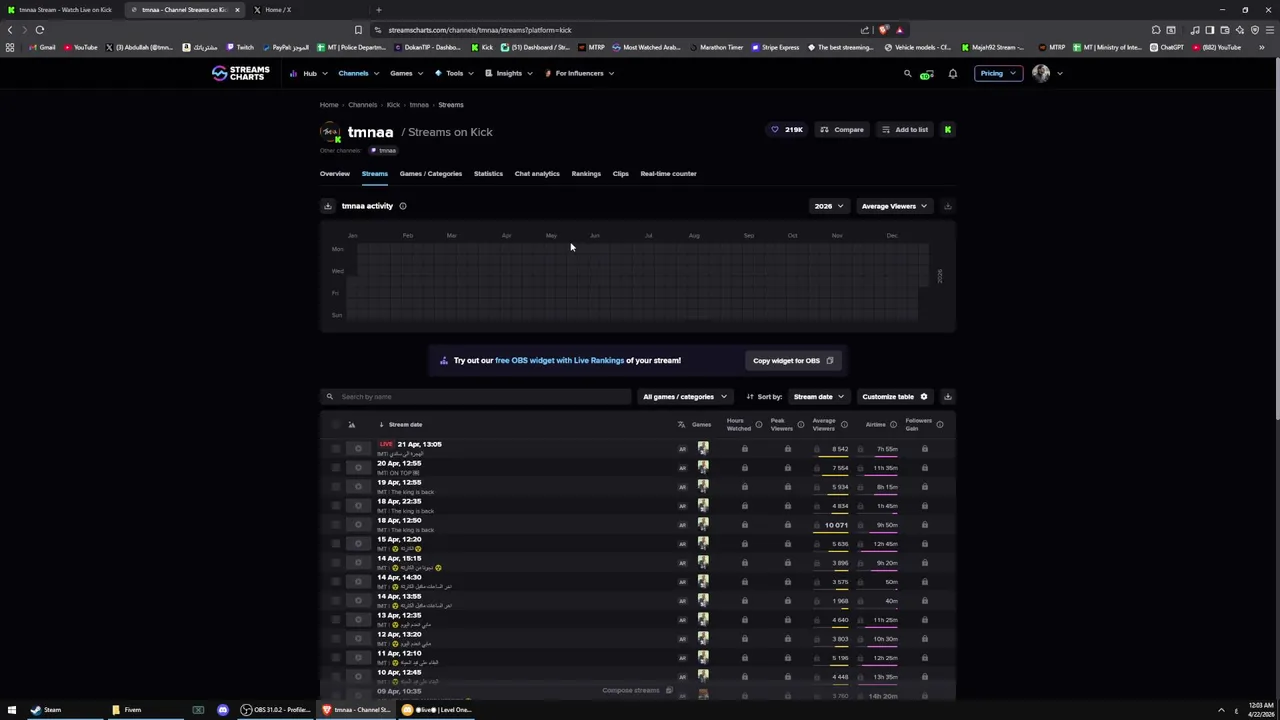Download tmnaa activity using left download icon

click(327, 206)
